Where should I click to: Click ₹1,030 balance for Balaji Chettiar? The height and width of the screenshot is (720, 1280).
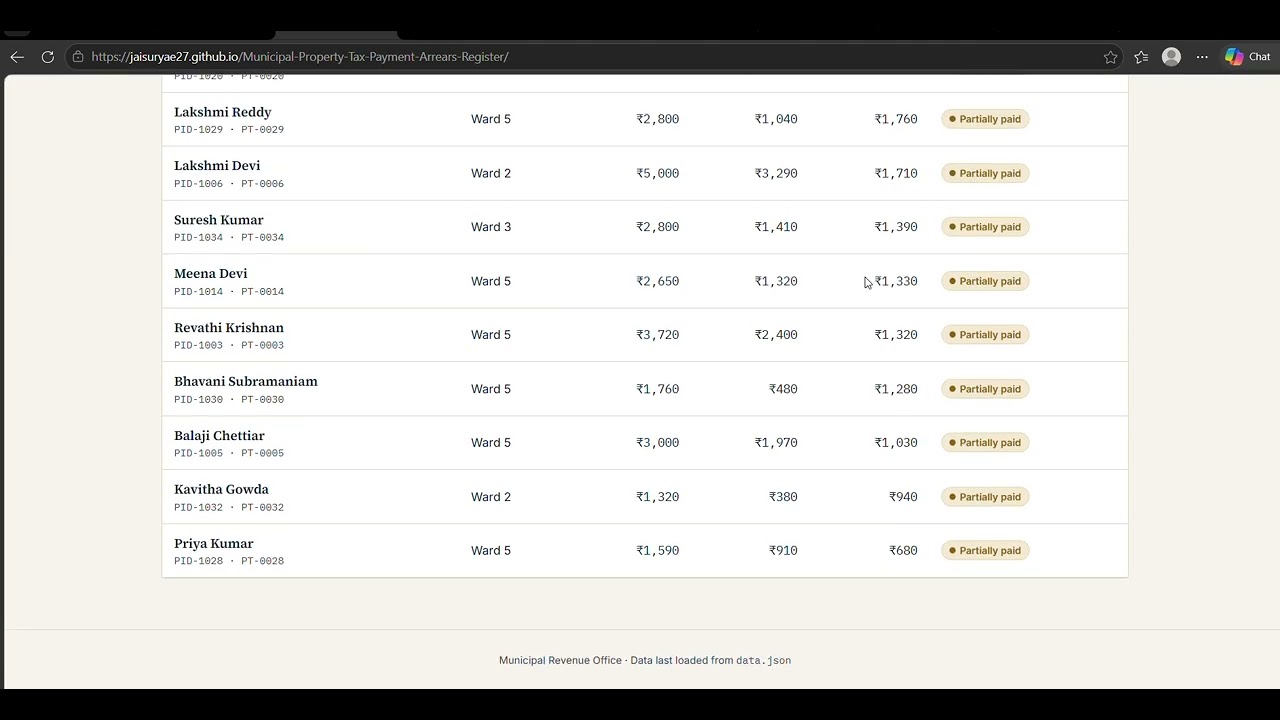click(896, 443)
